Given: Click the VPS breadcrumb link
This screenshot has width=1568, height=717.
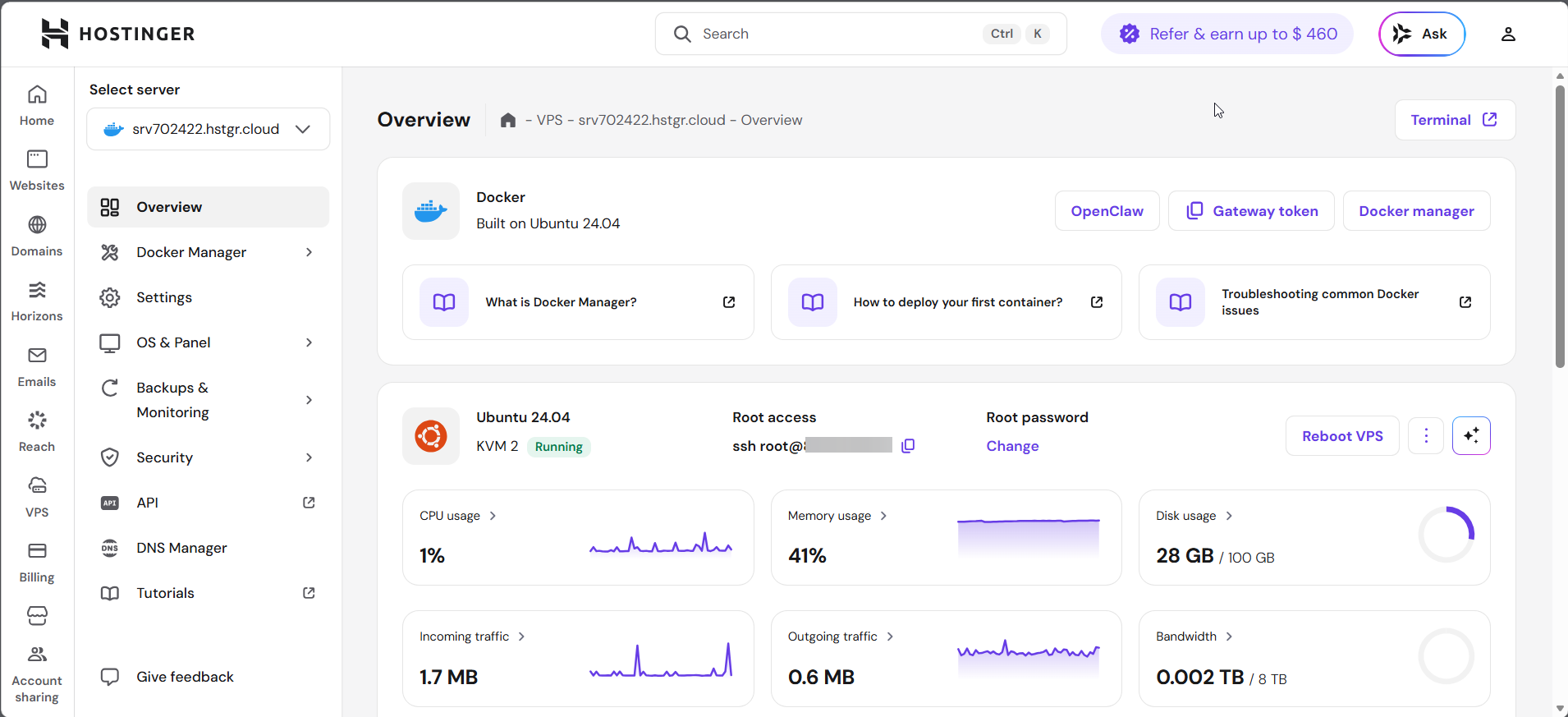Looking at the screenshot, I should 550,120.
